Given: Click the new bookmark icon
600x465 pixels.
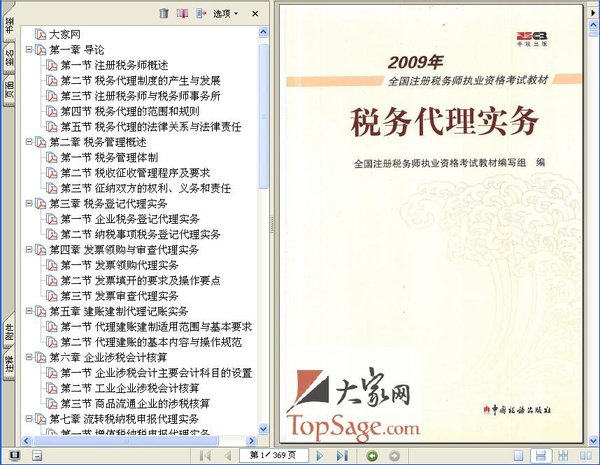Looking at the screenshot, I should (x=182, y=13).
